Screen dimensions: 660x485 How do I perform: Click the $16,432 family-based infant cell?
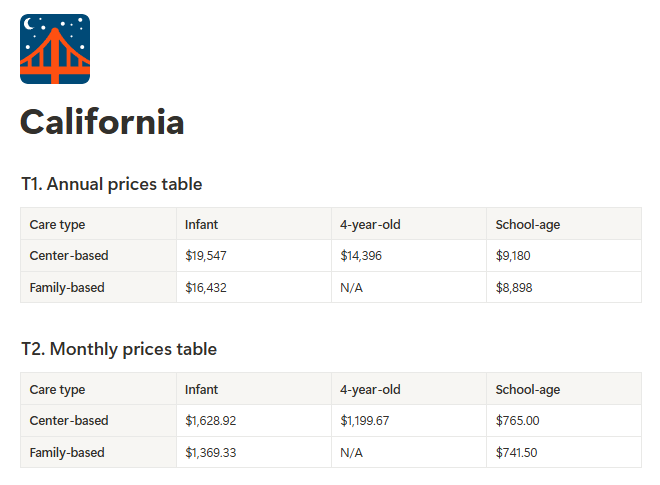[254, 287]
